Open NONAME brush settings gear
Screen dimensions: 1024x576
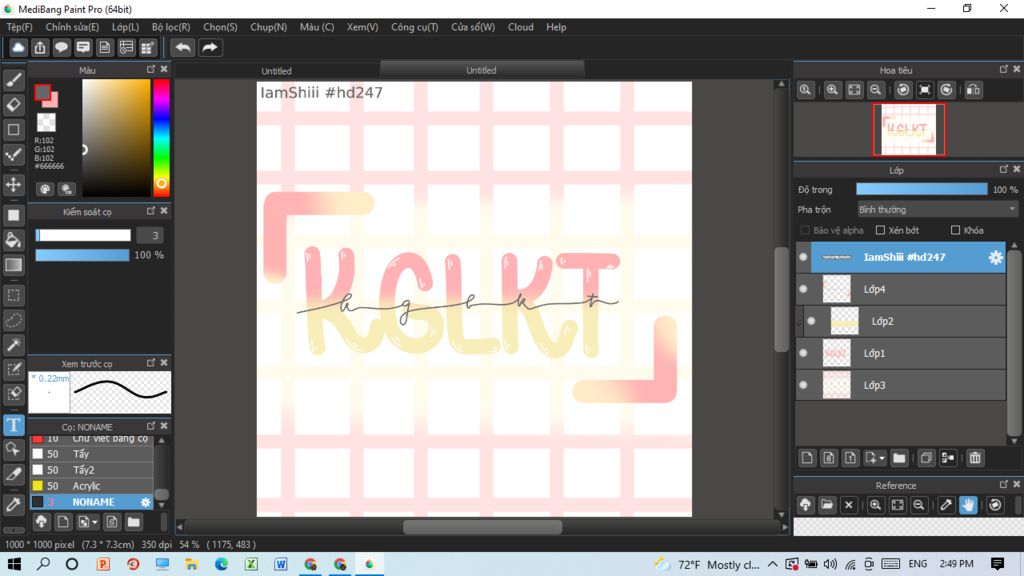pos(145,502)
